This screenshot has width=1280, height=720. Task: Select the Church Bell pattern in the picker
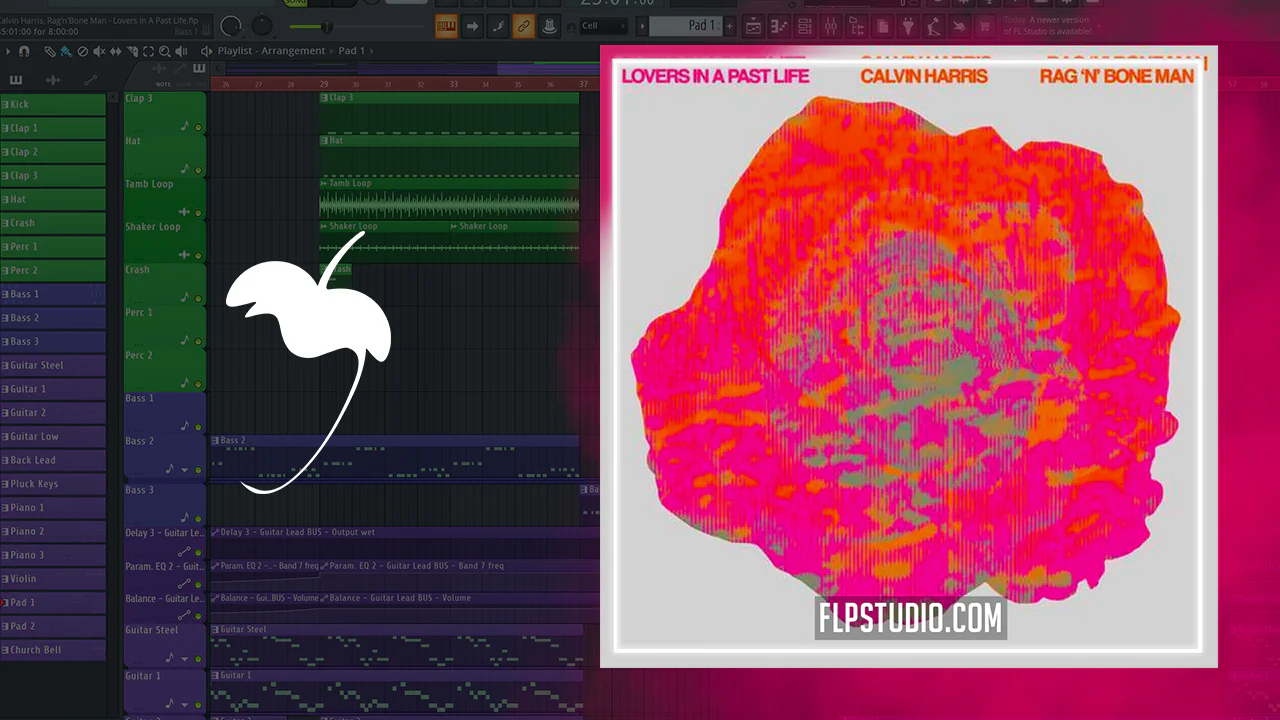pyautogui.click(x=53, y=650)
